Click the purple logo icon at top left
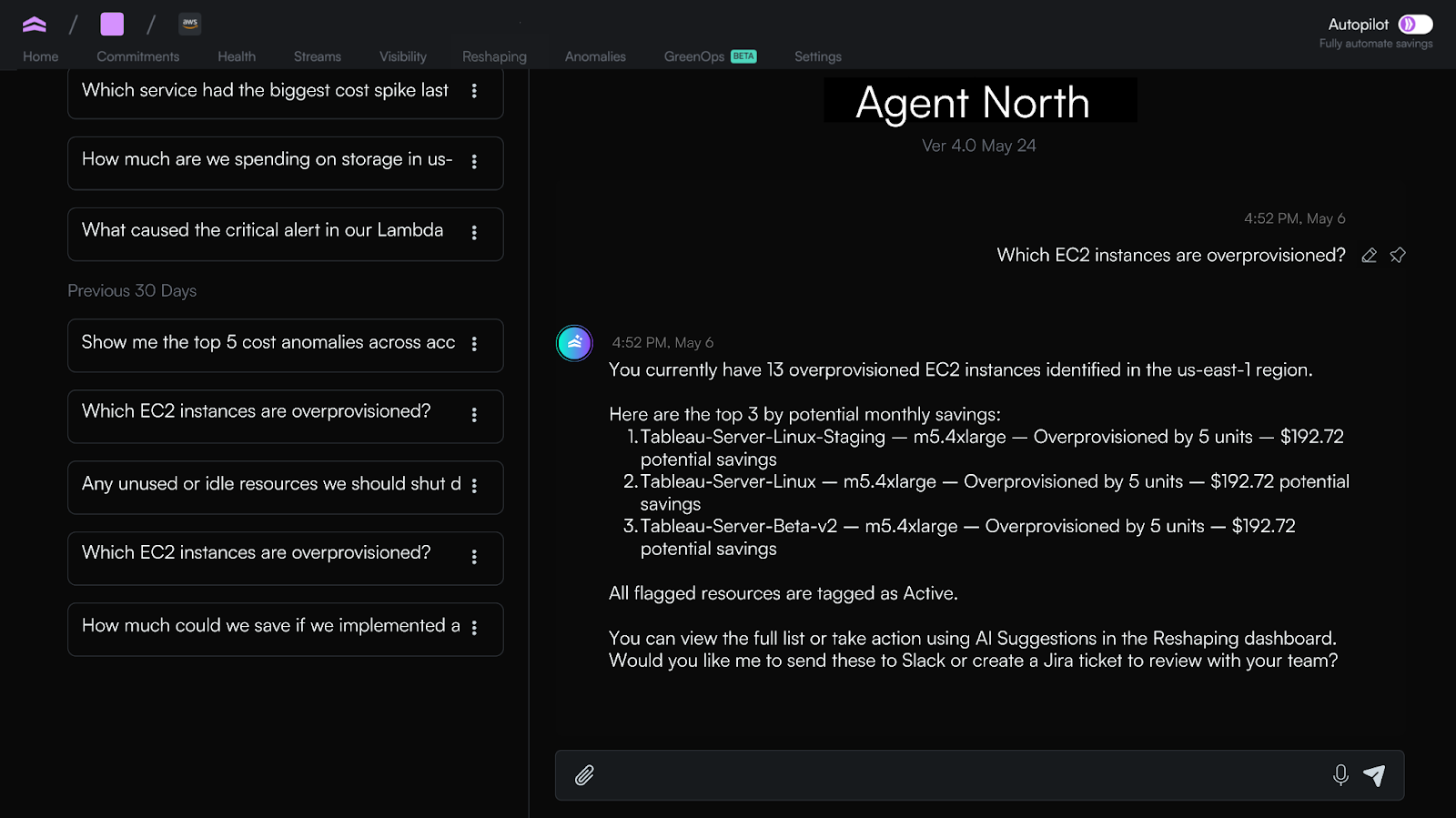The height and width of the screenshot is (818, 1456). [35, 25]
